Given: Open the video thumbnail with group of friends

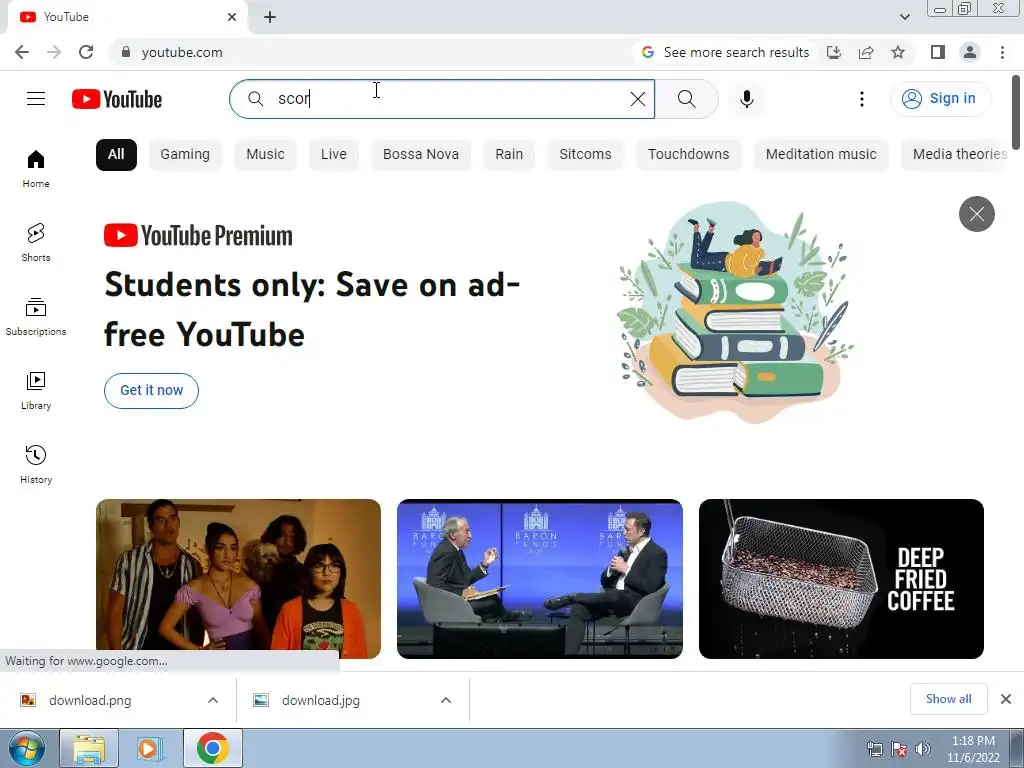Looking at the screenshot, I should [238, 579].
